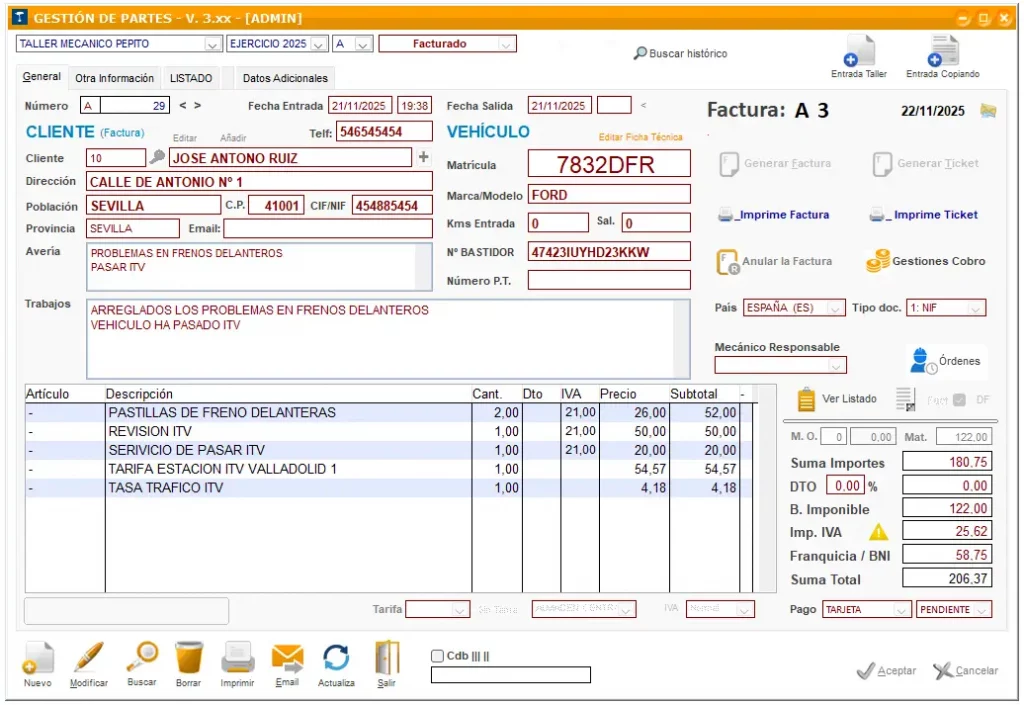1024x705 pixels.
Task: Open the País ESPAÑA dropdown
Action: [836, 308]
